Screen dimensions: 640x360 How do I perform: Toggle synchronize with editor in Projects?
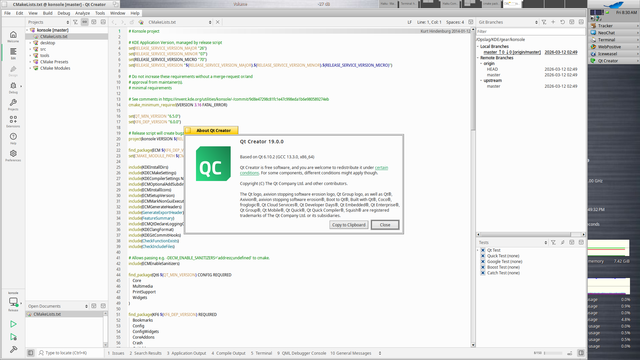(84, 22)
